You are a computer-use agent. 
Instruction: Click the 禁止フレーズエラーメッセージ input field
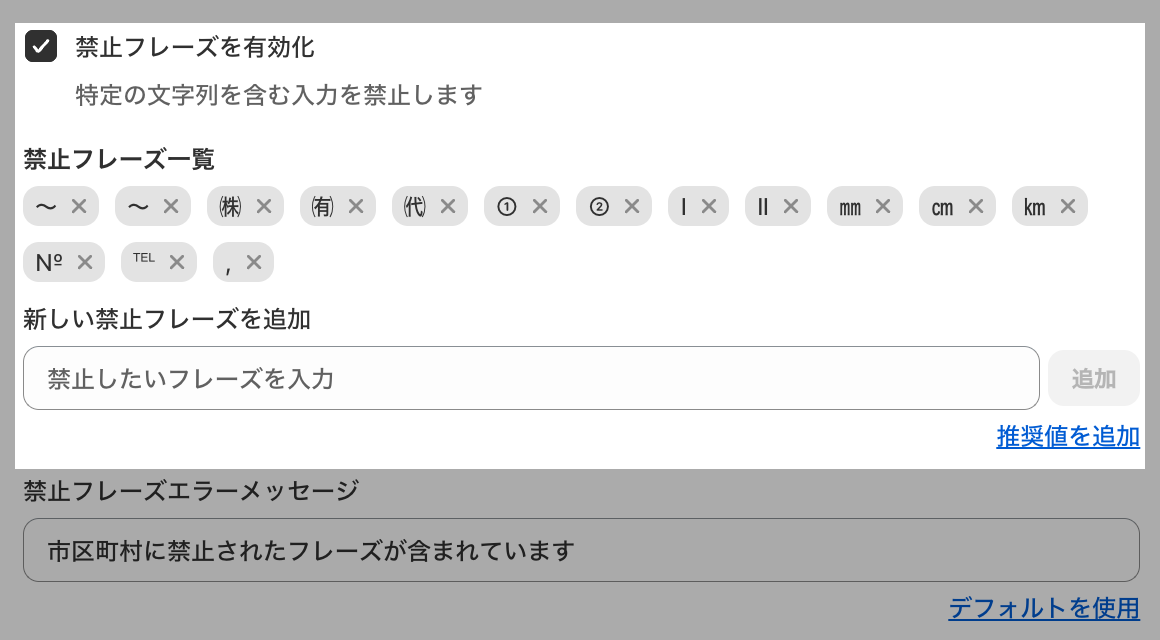tap(581, 550)
